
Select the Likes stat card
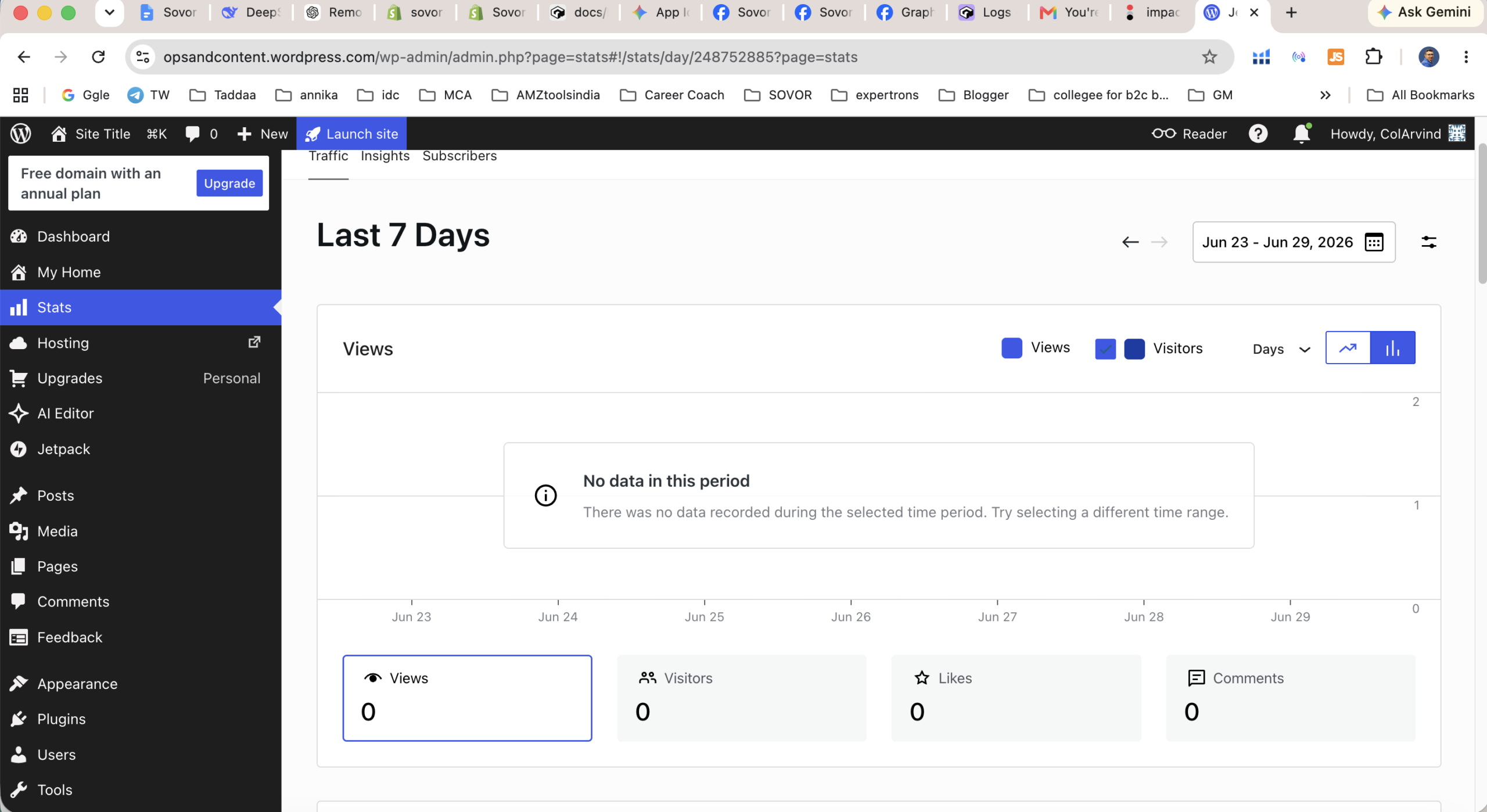click(1016, 698)
